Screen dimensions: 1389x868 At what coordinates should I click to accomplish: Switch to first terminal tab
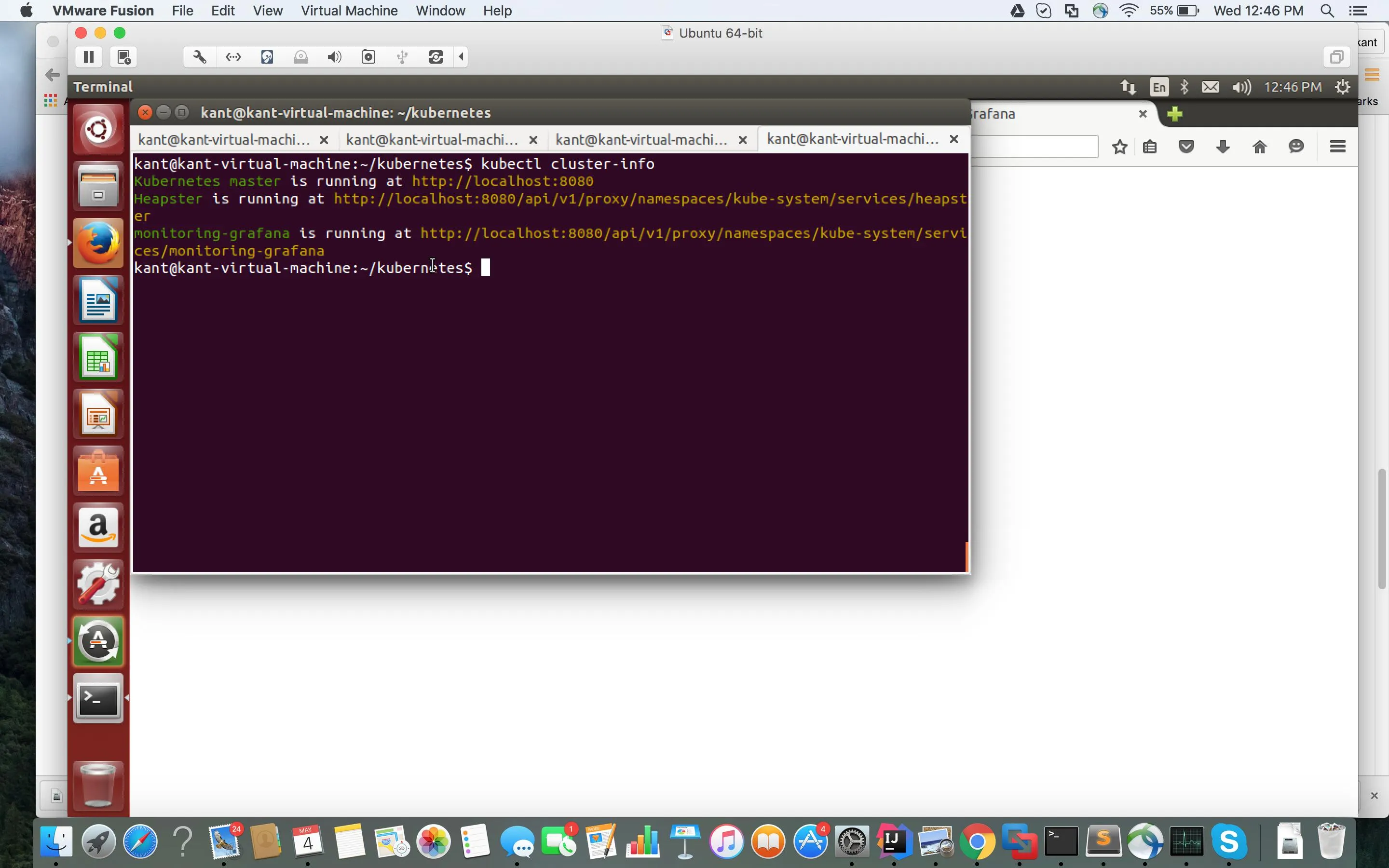(x=224, y=139)
